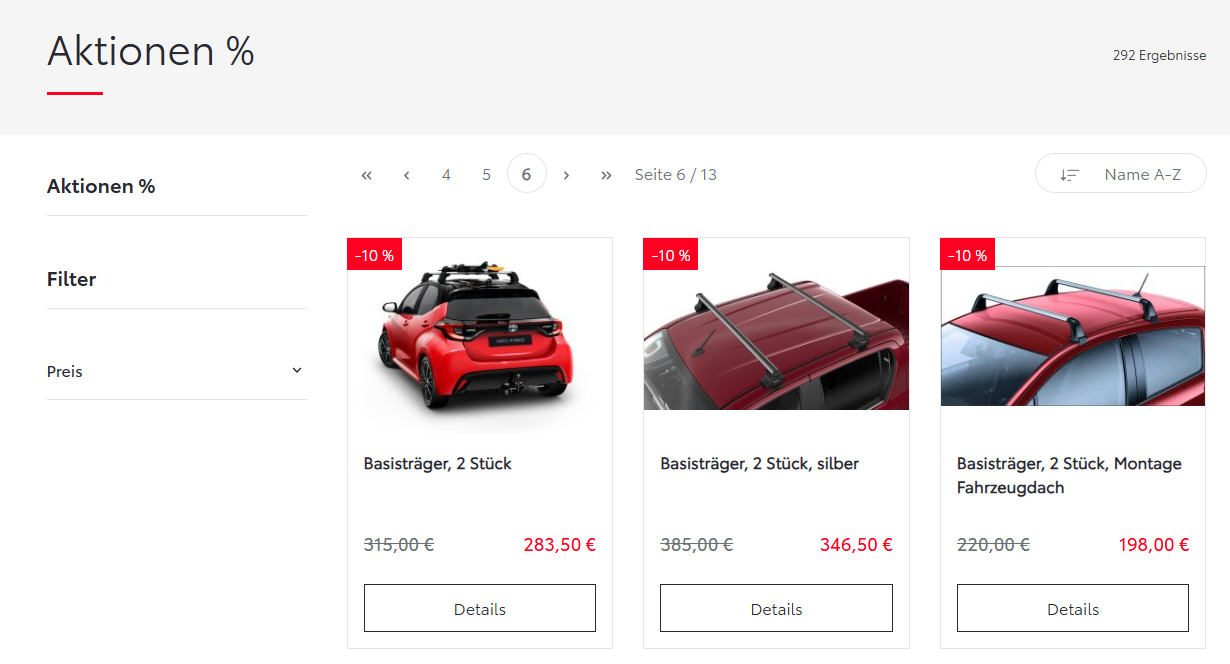
Task: Click the sort order icon beside Name A-Z
Action: [x=1070, y=175]
